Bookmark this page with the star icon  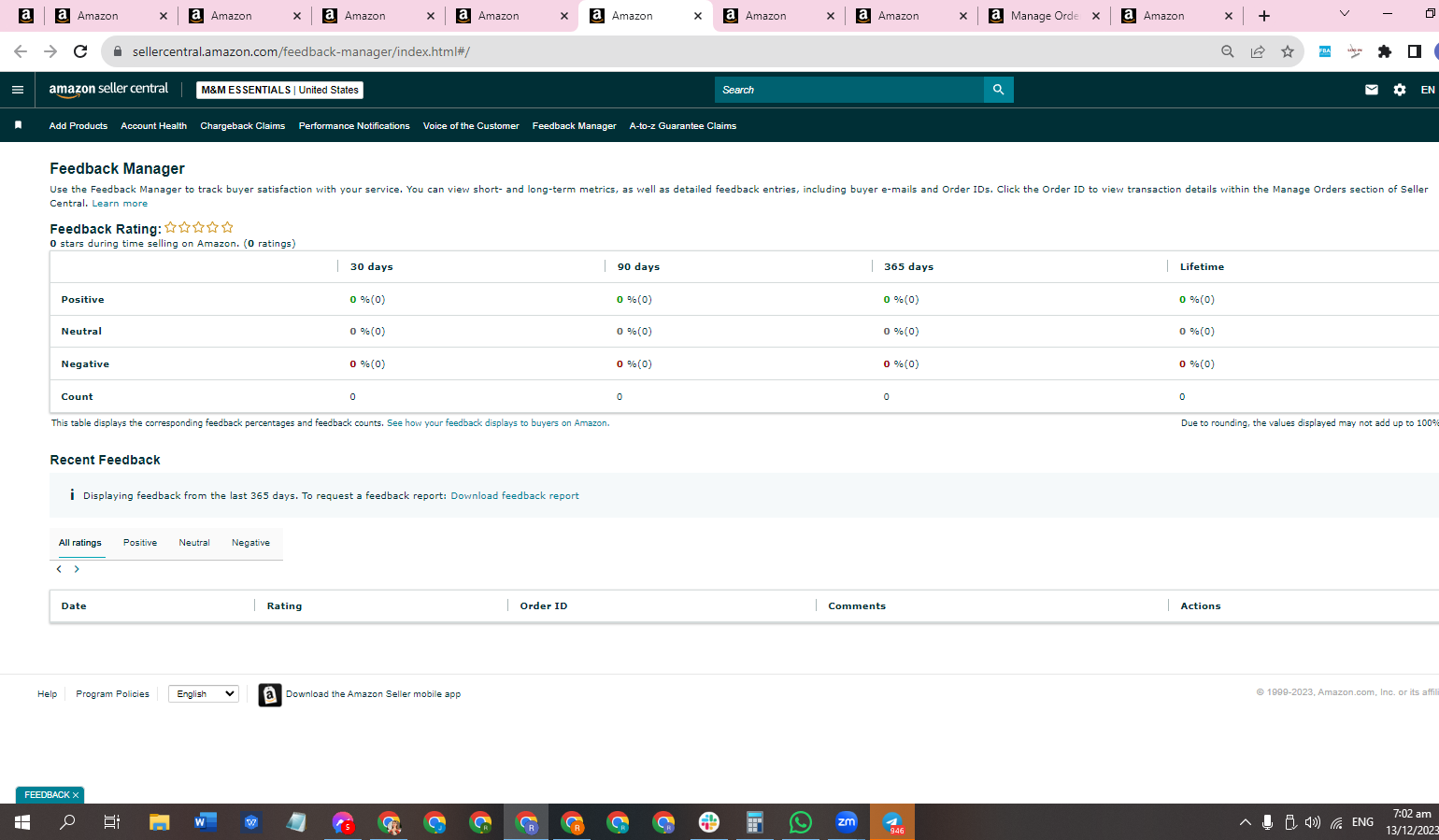pos(1288,51)
